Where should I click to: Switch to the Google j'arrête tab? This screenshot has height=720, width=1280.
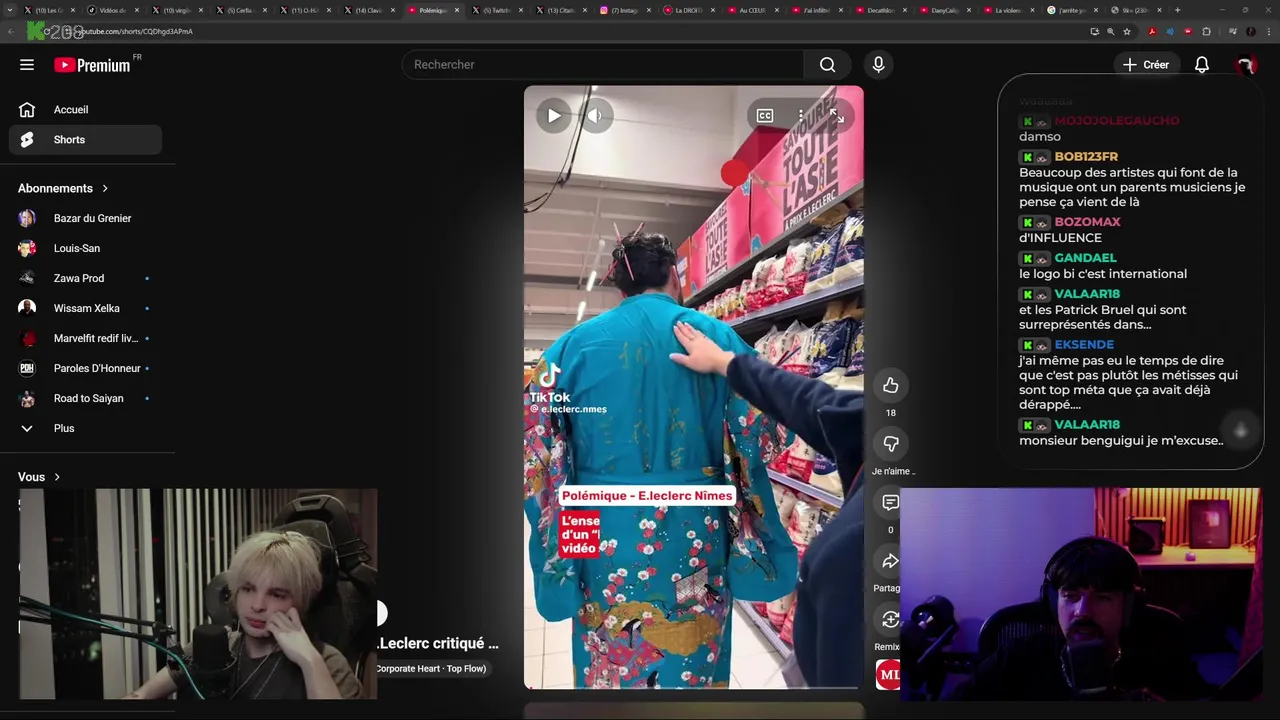coord(1067,10)
